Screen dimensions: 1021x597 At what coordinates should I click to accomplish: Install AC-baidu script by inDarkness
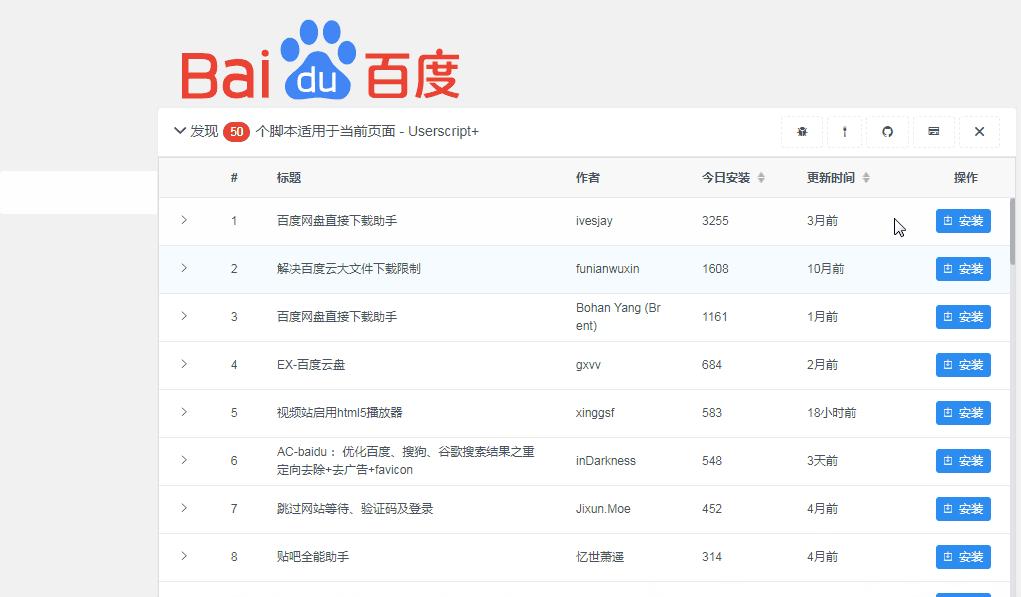[963, 461]
